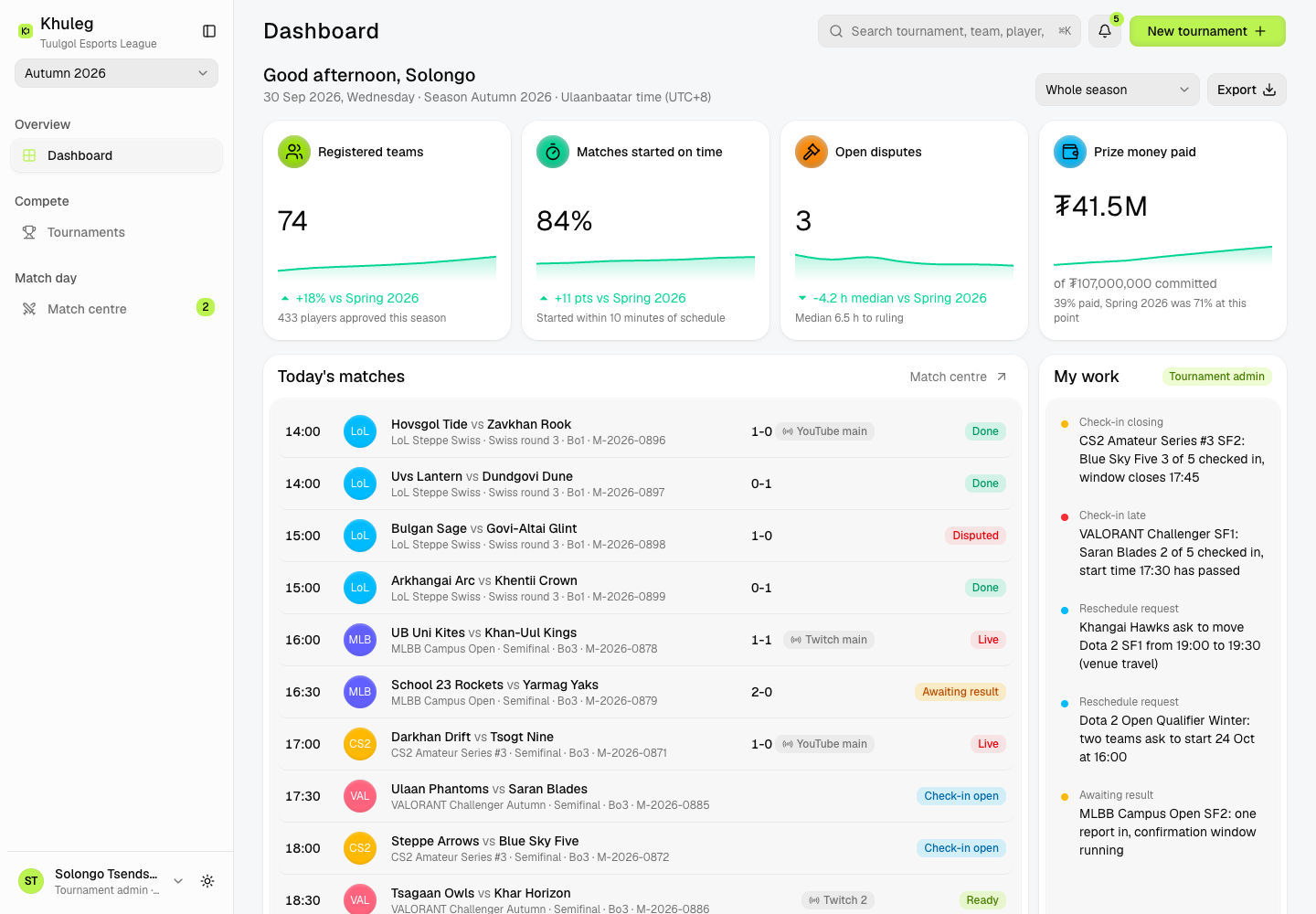
Task: Open the Match centre link in Today's matches
Action: pos(959,377)
